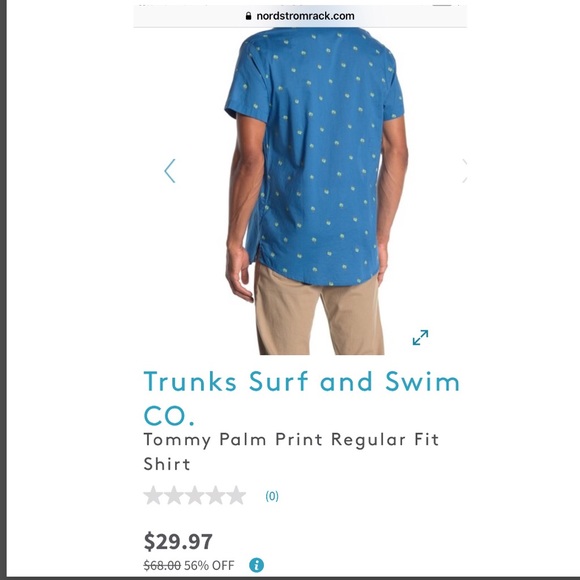Advance to the next product image with right chevron

coord(465,171)
